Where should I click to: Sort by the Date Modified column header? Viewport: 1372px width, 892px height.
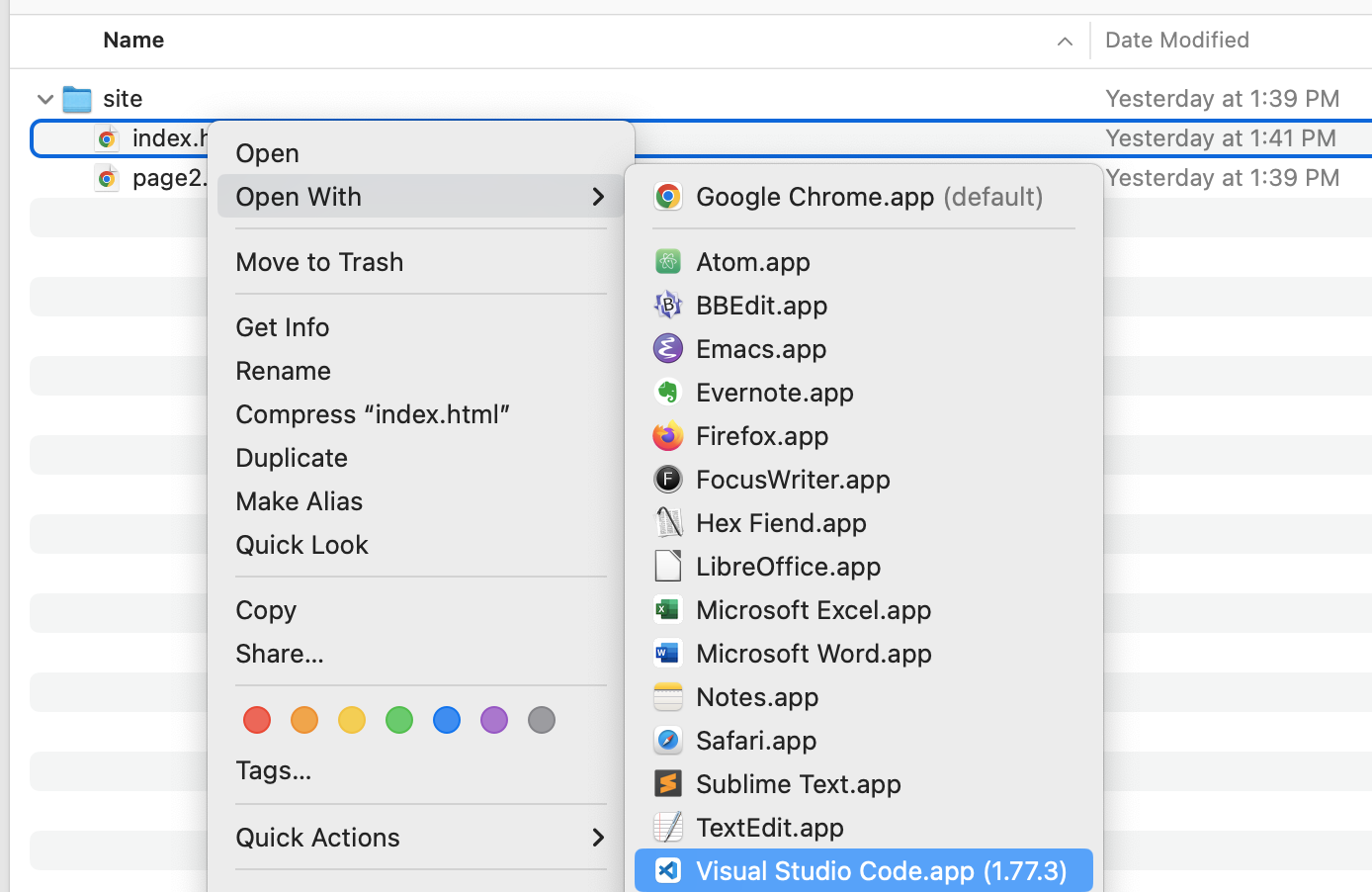pyautogui.click(x=1177, y=41)
